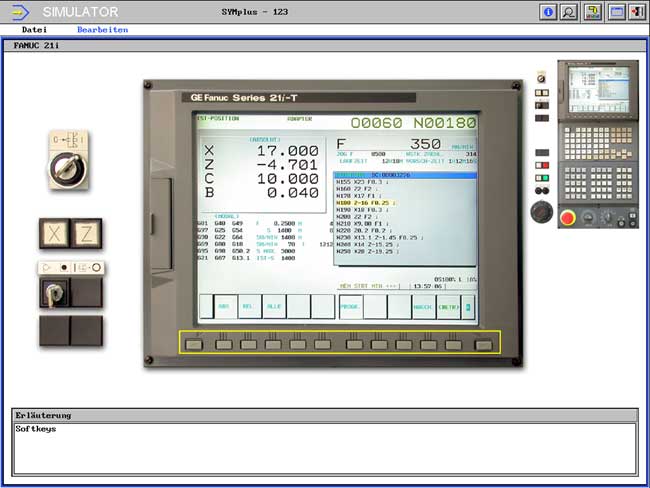Screen dimensions: 650x488
Task: Click the dark button right of small key switch
Action: [86, 293]
